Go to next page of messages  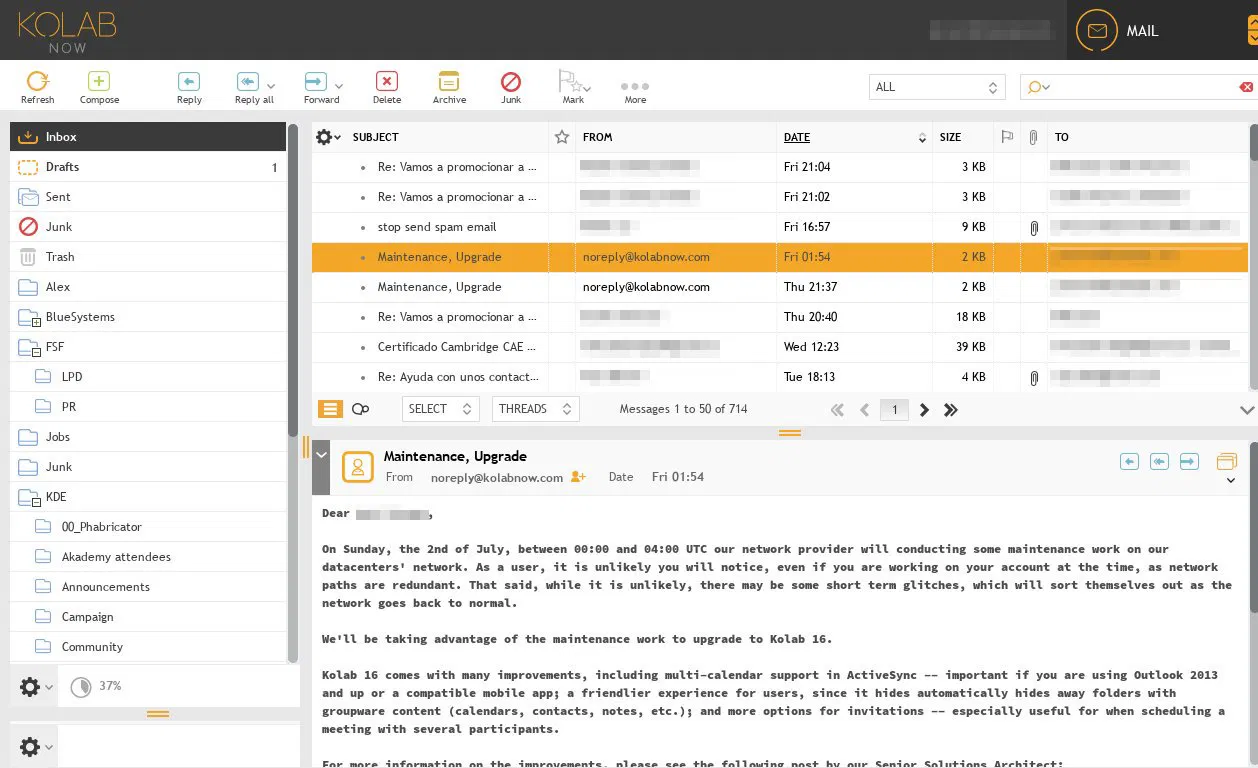(x=924, y=410)
